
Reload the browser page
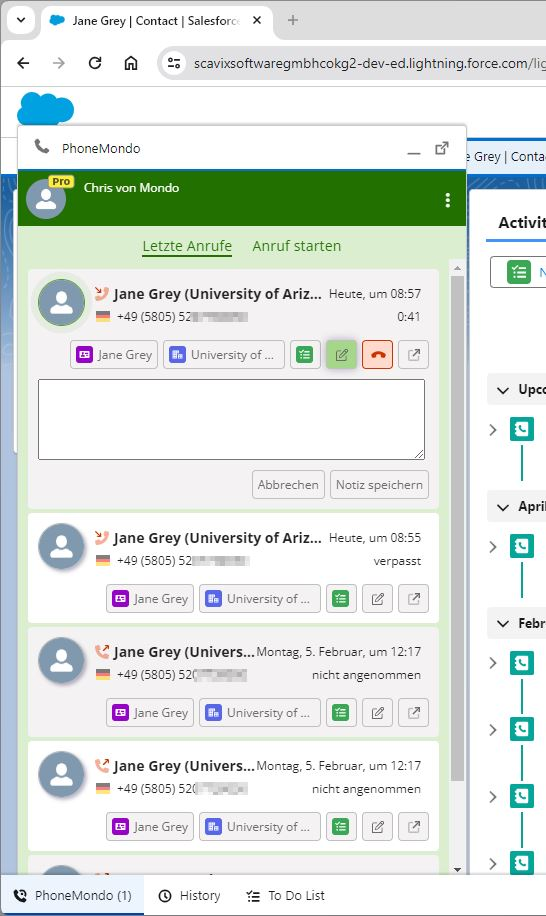95,63
